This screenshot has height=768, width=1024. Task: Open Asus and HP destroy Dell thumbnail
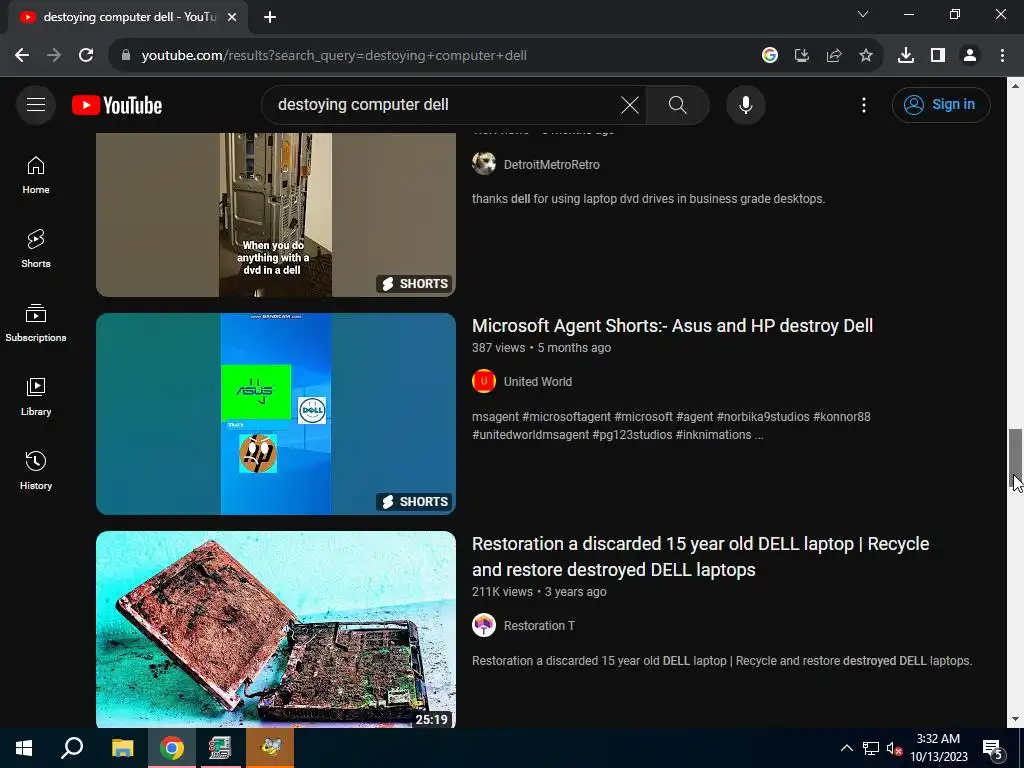coord(276,414)
